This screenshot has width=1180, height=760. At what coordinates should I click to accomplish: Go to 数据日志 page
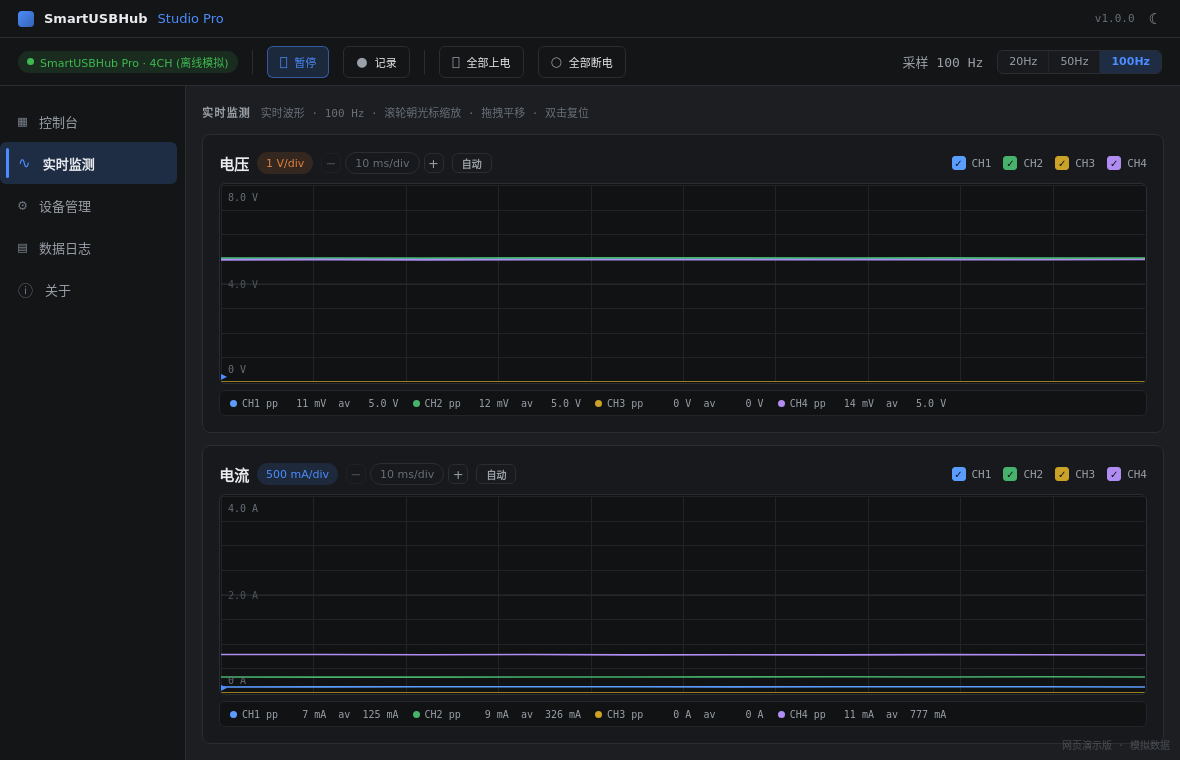tap(89, 248)
